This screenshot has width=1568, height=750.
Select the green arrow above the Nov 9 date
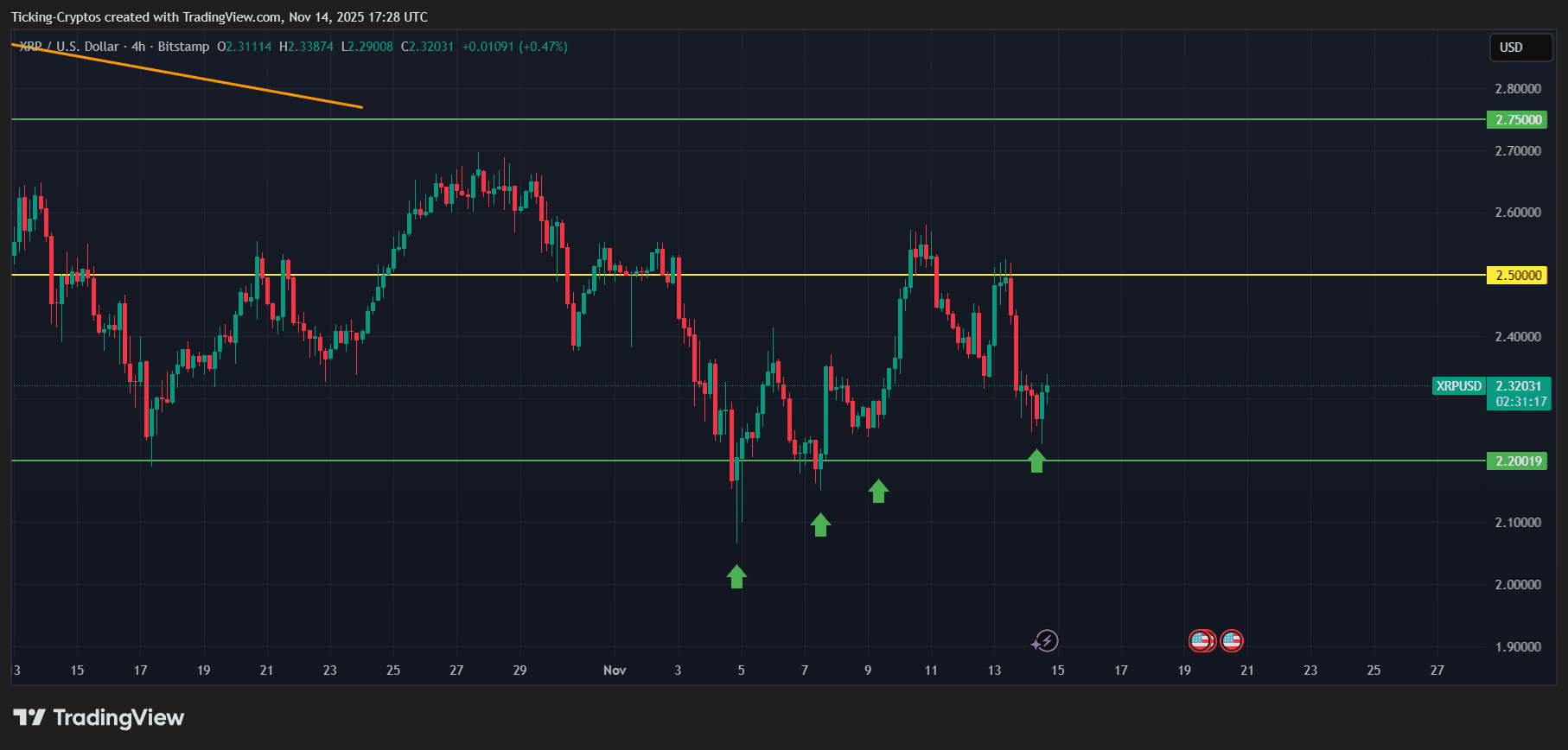(878, 491)
